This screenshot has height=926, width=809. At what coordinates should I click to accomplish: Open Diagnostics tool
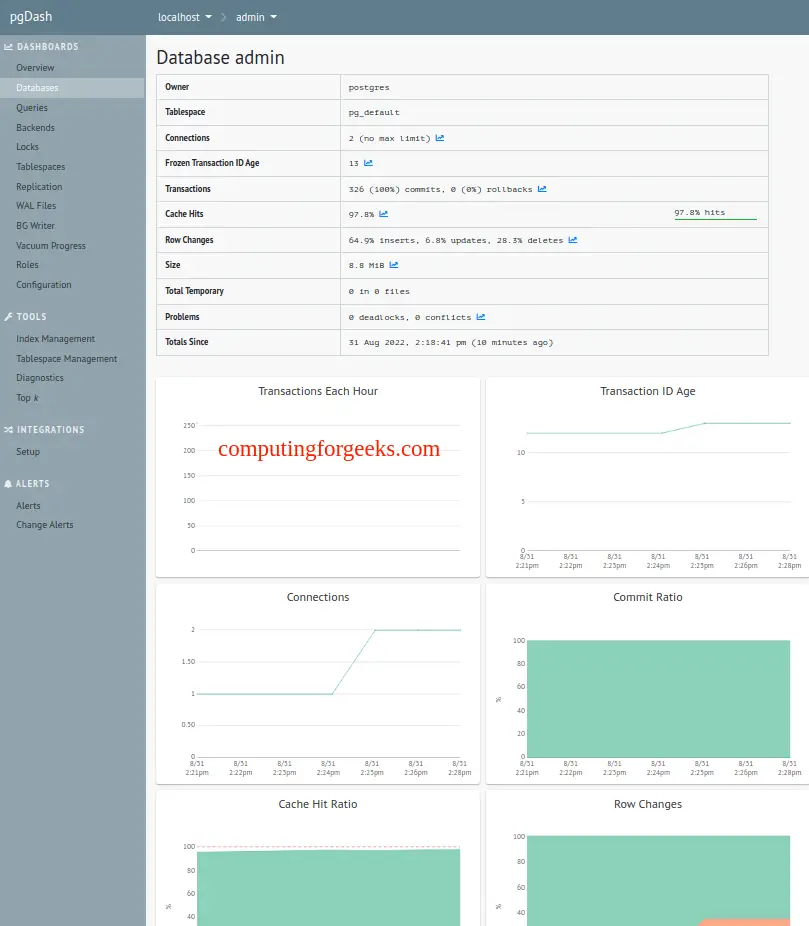(x=40, y=377)
